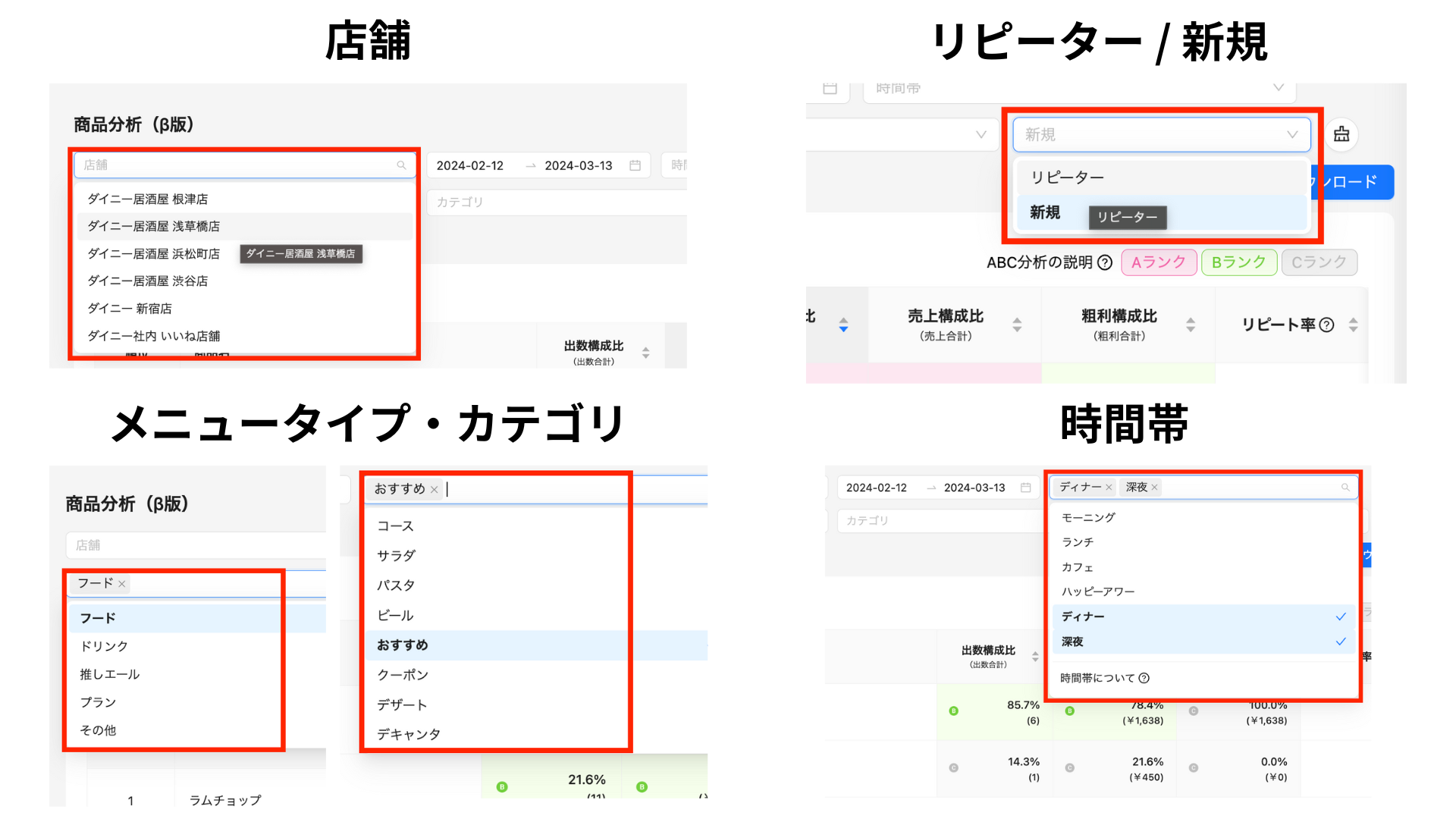Click the search magnifier in the 時間帯 field
Screen dimensions: 1456x819
[1345, 488]
